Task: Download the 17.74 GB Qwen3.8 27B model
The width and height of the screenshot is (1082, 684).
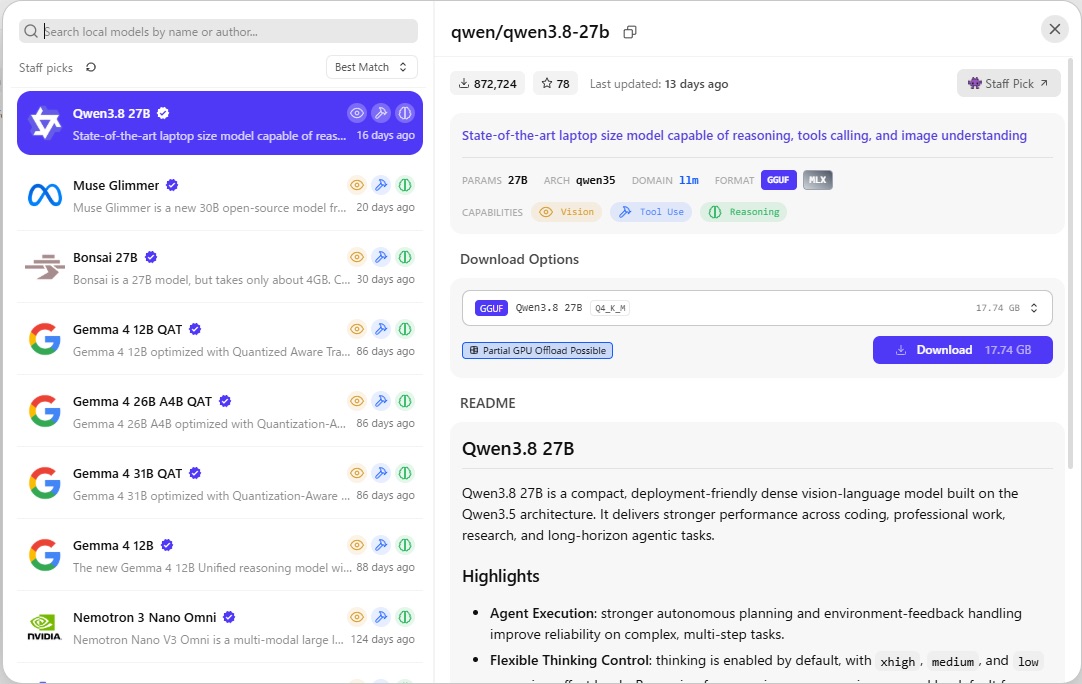Action: [963, 350]
